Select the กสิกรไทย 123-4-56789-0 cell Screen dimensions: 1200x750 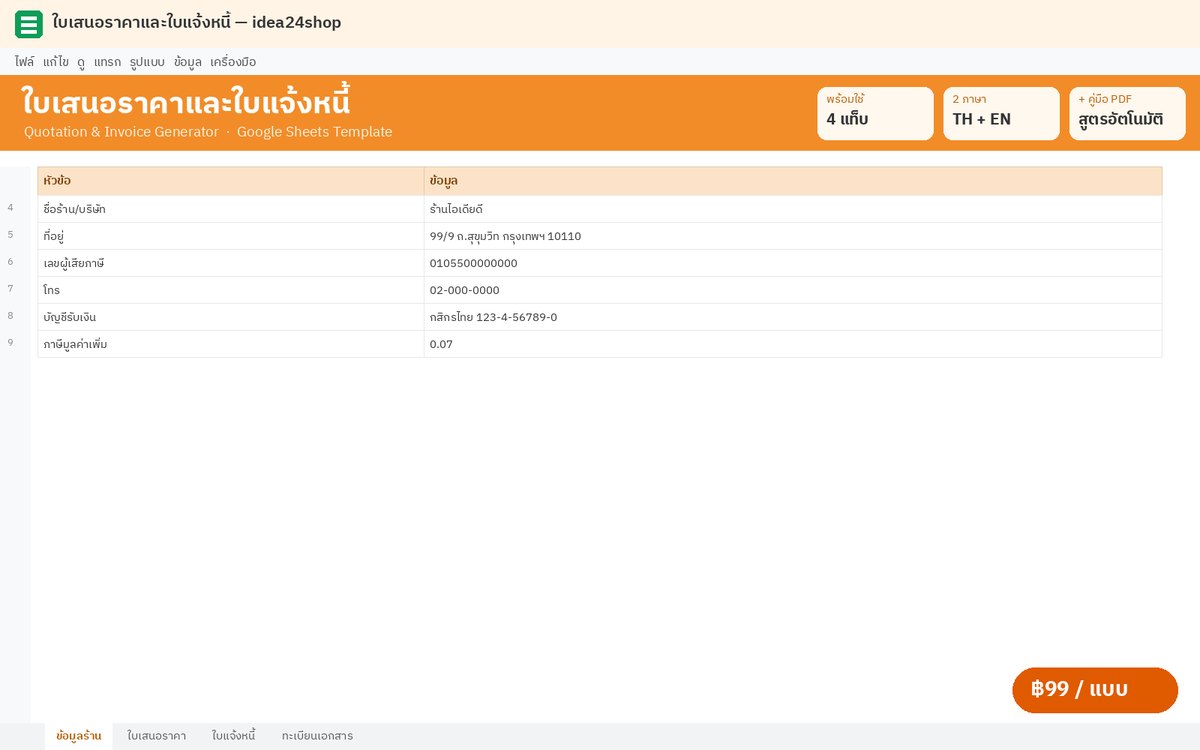pos(793,317)
